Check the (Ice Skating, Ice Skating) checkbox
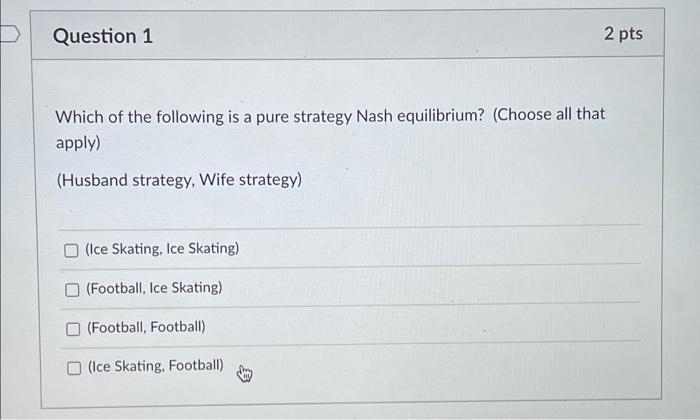Image resolution: width=700 pixels, height=420 pixels. [x=71, y=251]
